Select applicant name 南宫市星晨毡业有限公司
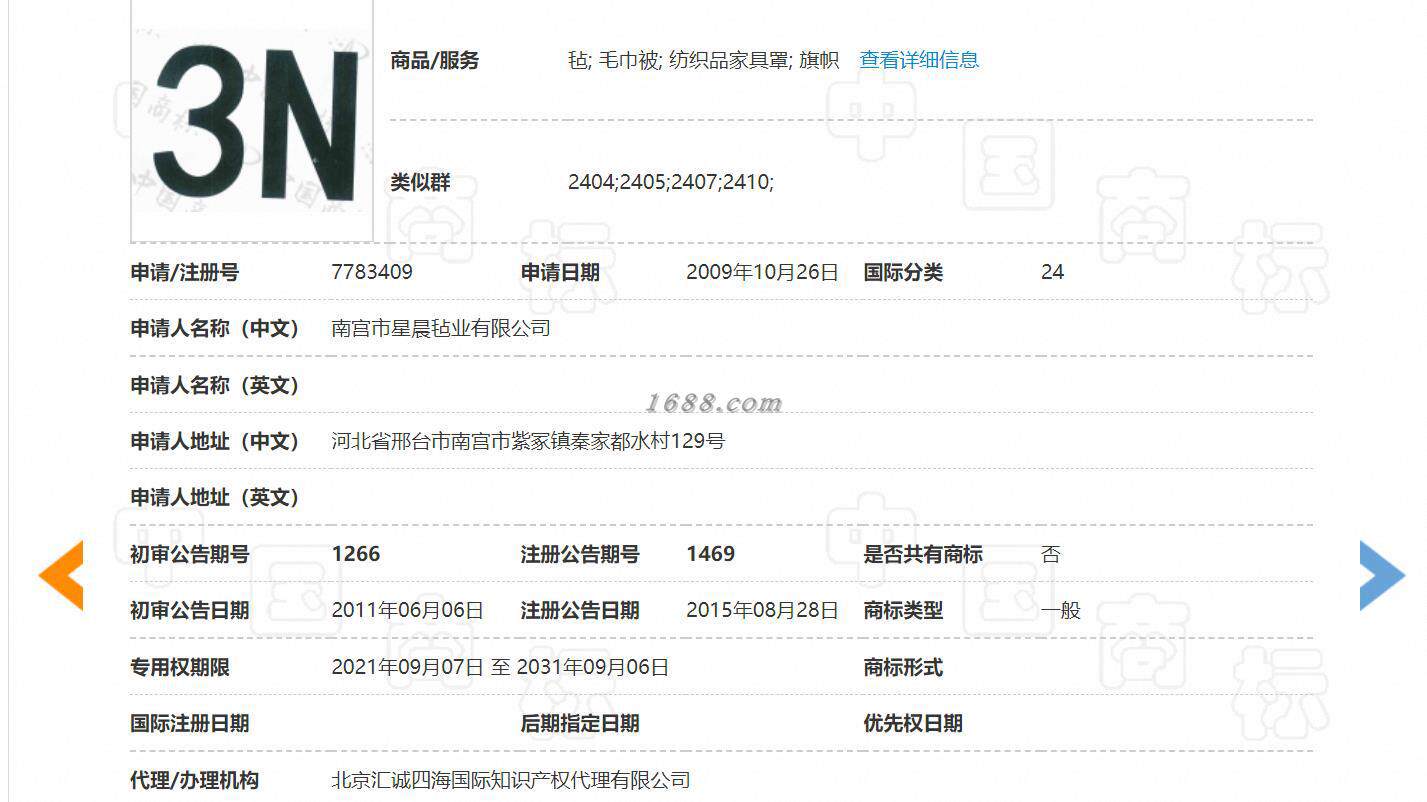This screenshot has width=1427, height=802. pos(441,328)
